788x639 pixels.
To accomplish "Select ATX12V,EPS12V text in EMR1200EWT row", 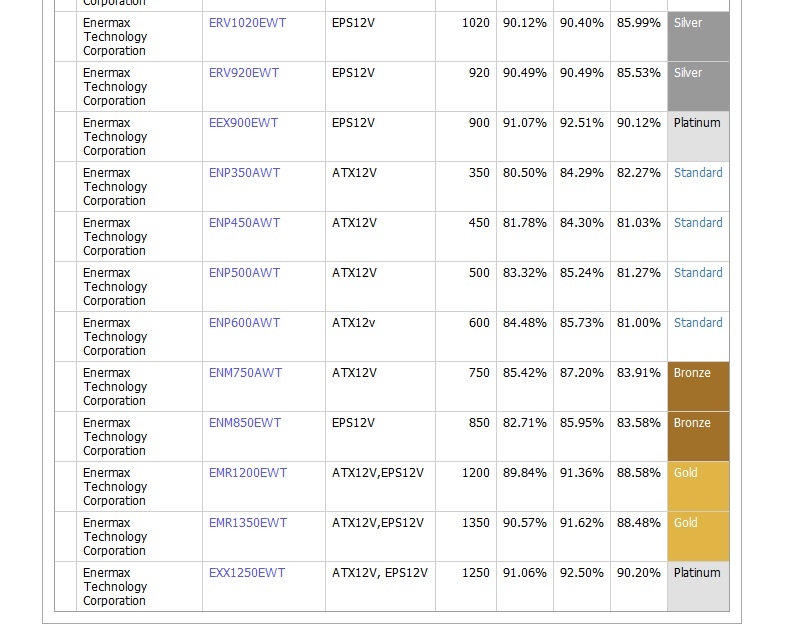I will pyautogui.click(x=378, y=473).
